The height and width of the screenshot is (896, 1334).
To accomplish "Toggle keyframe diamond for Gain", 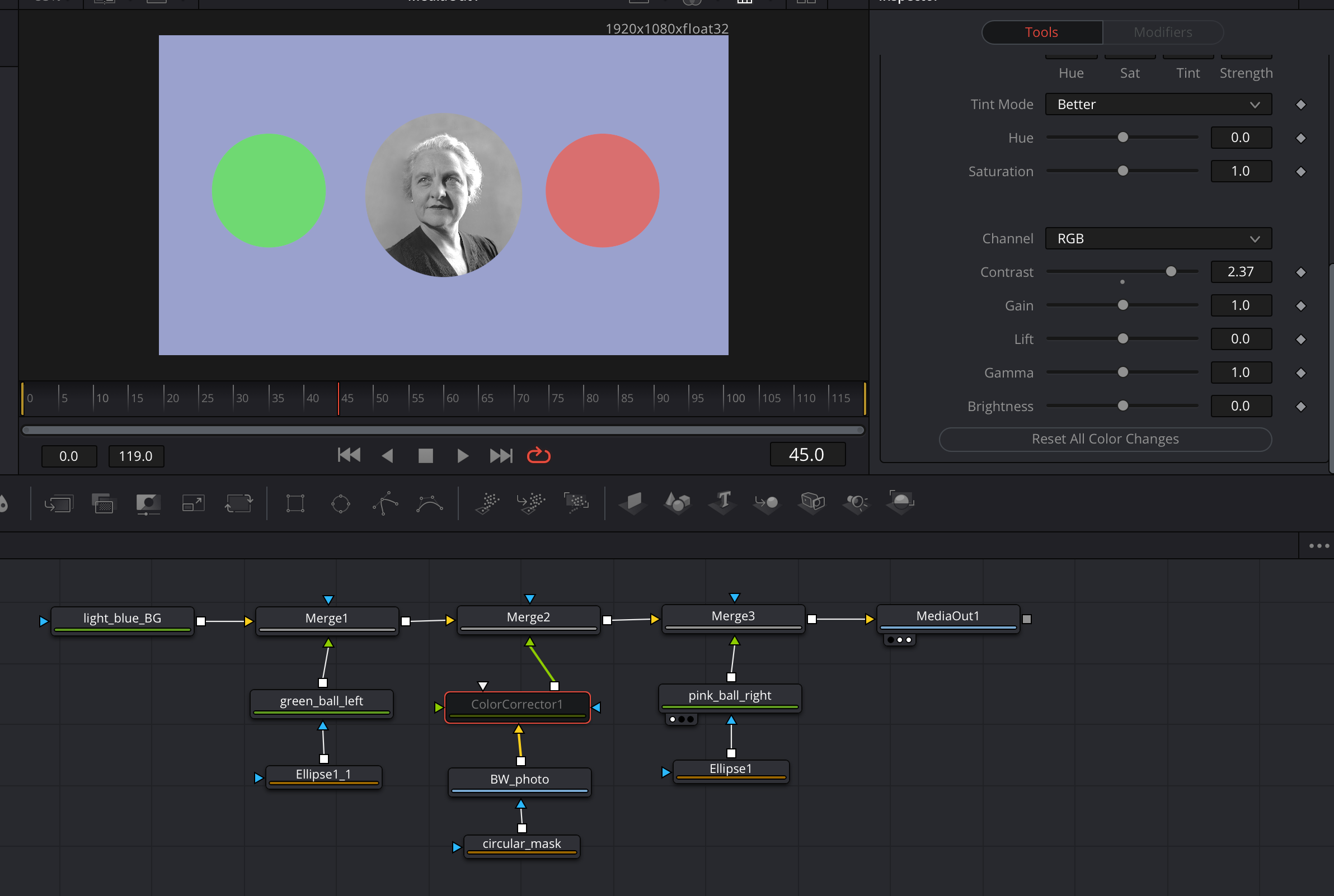I will [x=1301, y=306].
